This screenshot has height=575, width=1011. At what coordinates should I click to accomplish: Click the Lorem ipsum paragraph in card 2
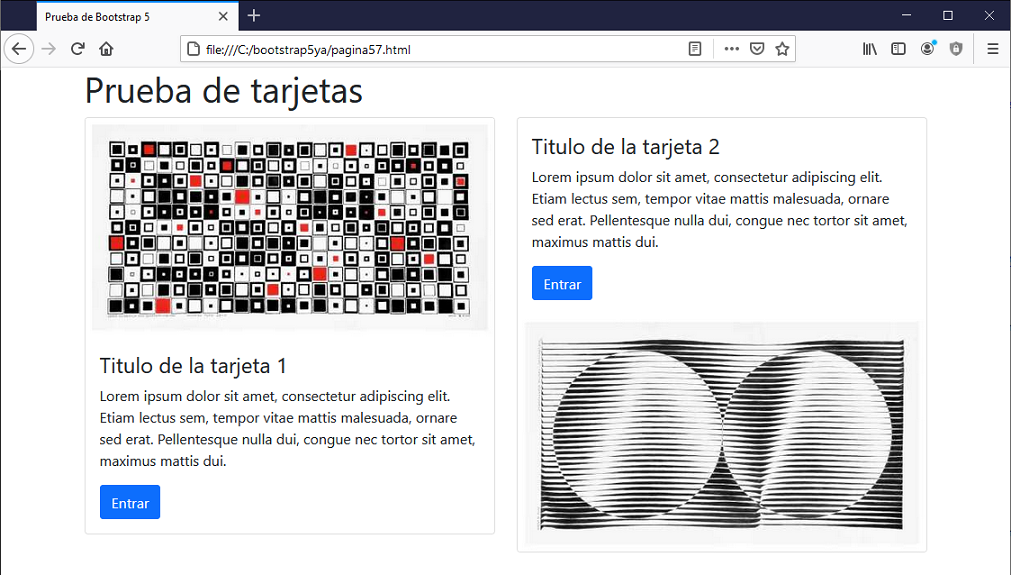tap(720, 210)
